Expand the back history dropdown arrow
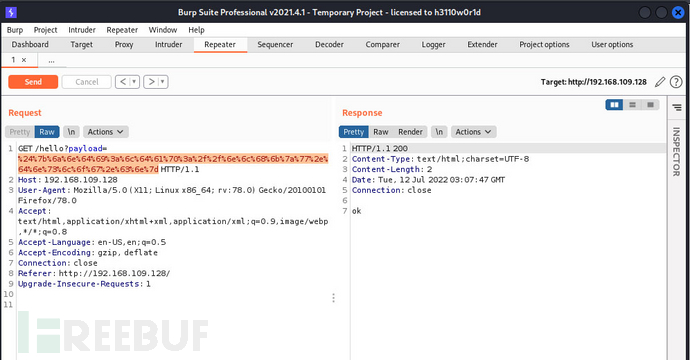Image resolution: width=690 pixels, height=360 pixels. click(x=135, y=82)
